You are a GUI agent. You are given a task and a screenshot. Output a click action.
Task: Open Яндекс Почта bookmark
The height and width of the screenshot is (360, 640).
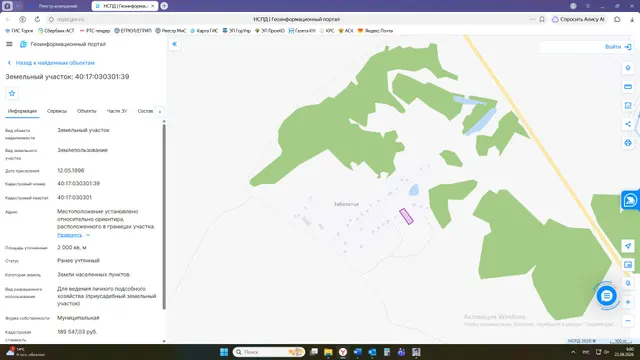[x=375, y=31]
